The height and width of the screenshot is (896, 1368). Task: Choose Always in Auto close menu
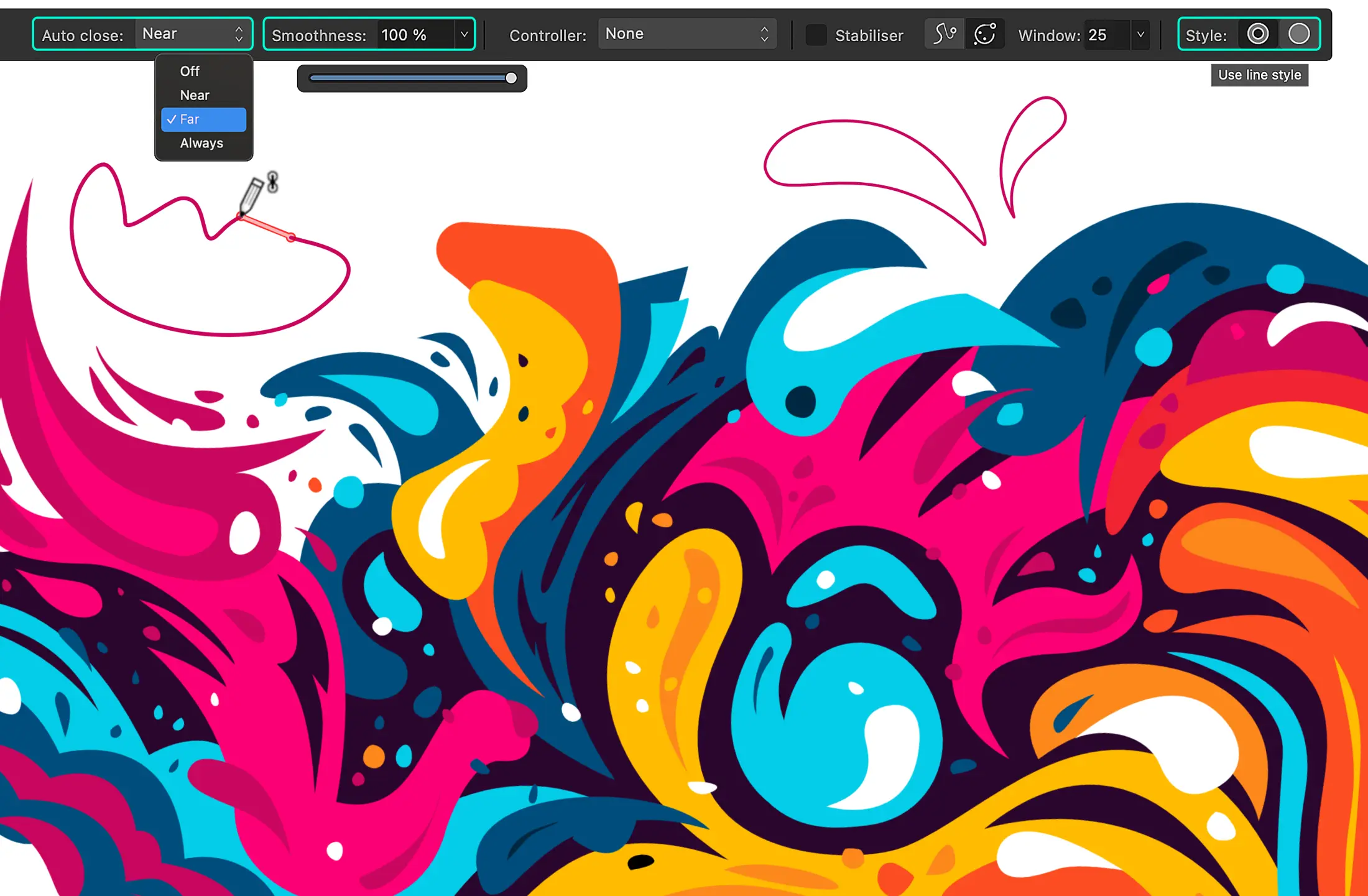tap(201, 144)
